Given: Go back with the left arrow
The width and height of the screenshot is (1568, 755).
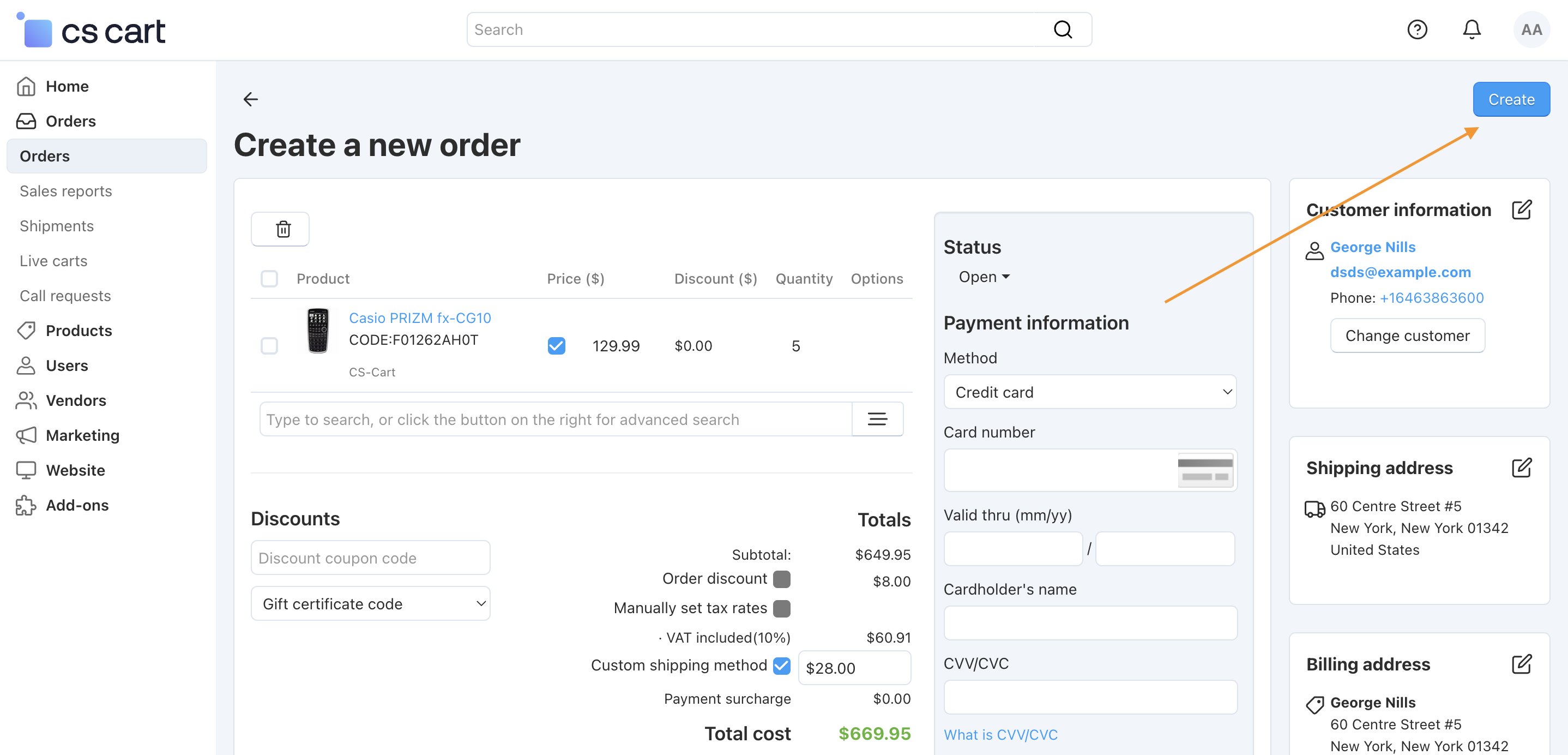Looking at the screenshot, I should pyautogui.click(x=251, y=99).
